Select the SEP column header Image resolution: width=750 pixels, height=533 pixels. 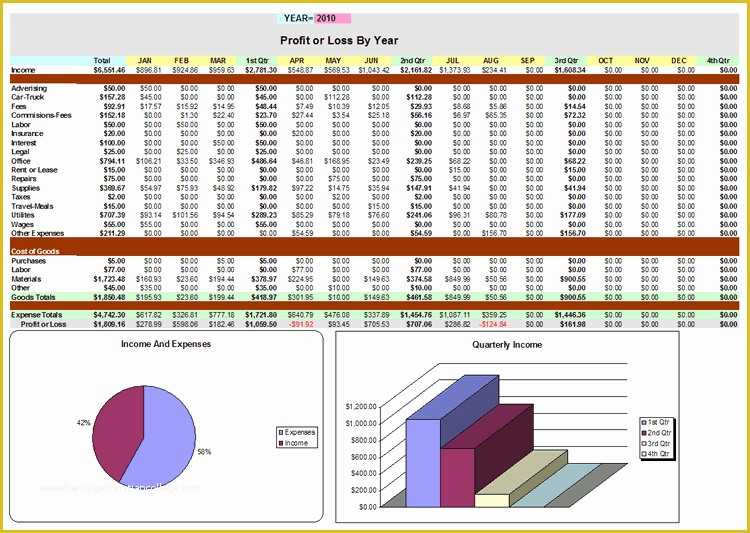pos(528,61)
